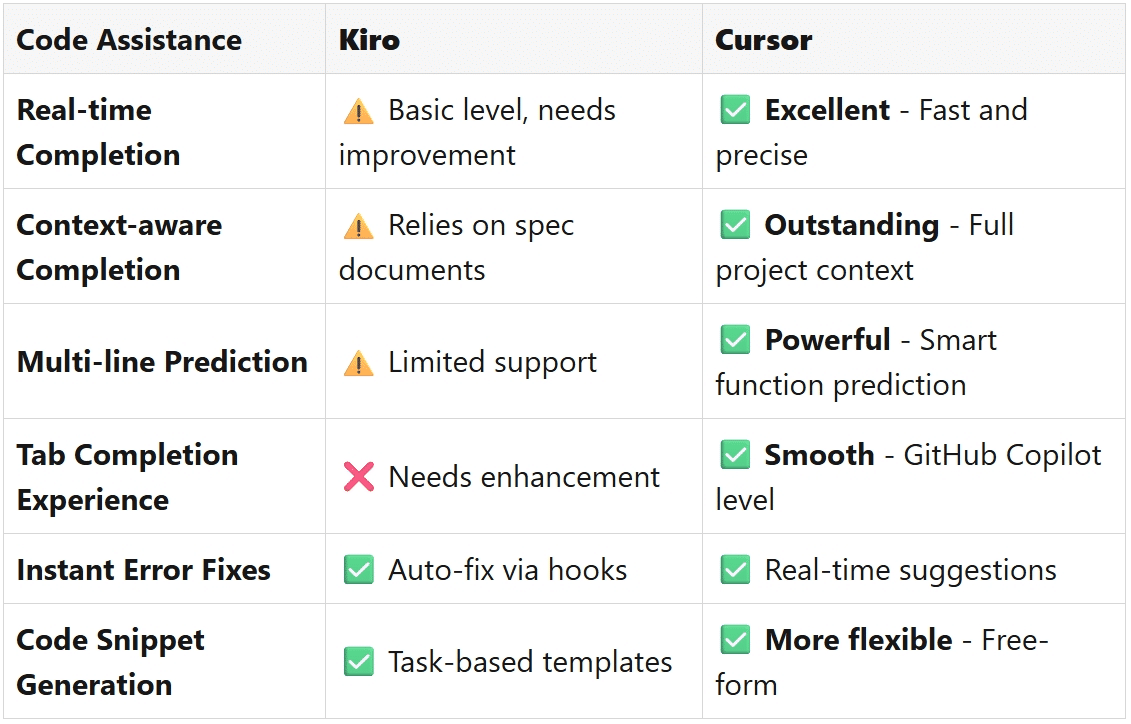Click the warning icon beside "Limited support"

pos(358,363)
